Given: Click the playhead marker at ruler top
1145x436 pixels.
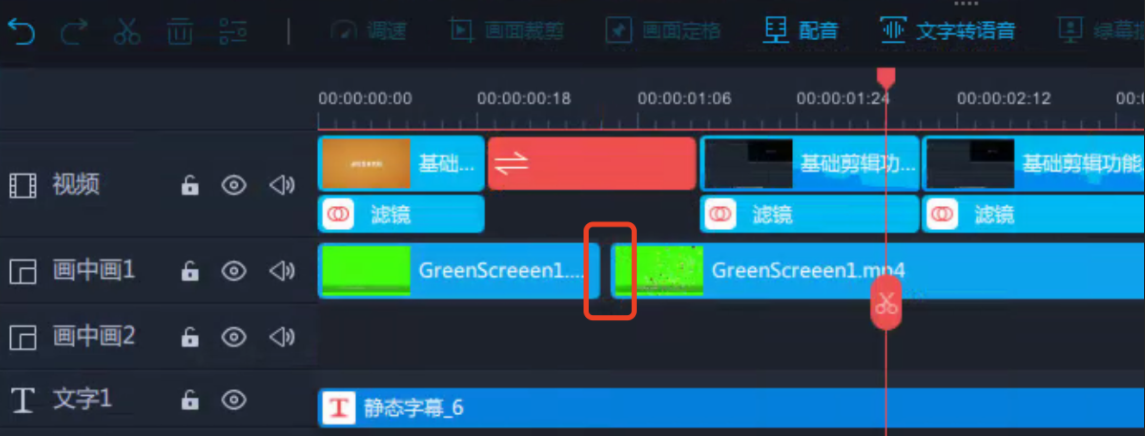Looking at the screenshot, I should point(886,77).
